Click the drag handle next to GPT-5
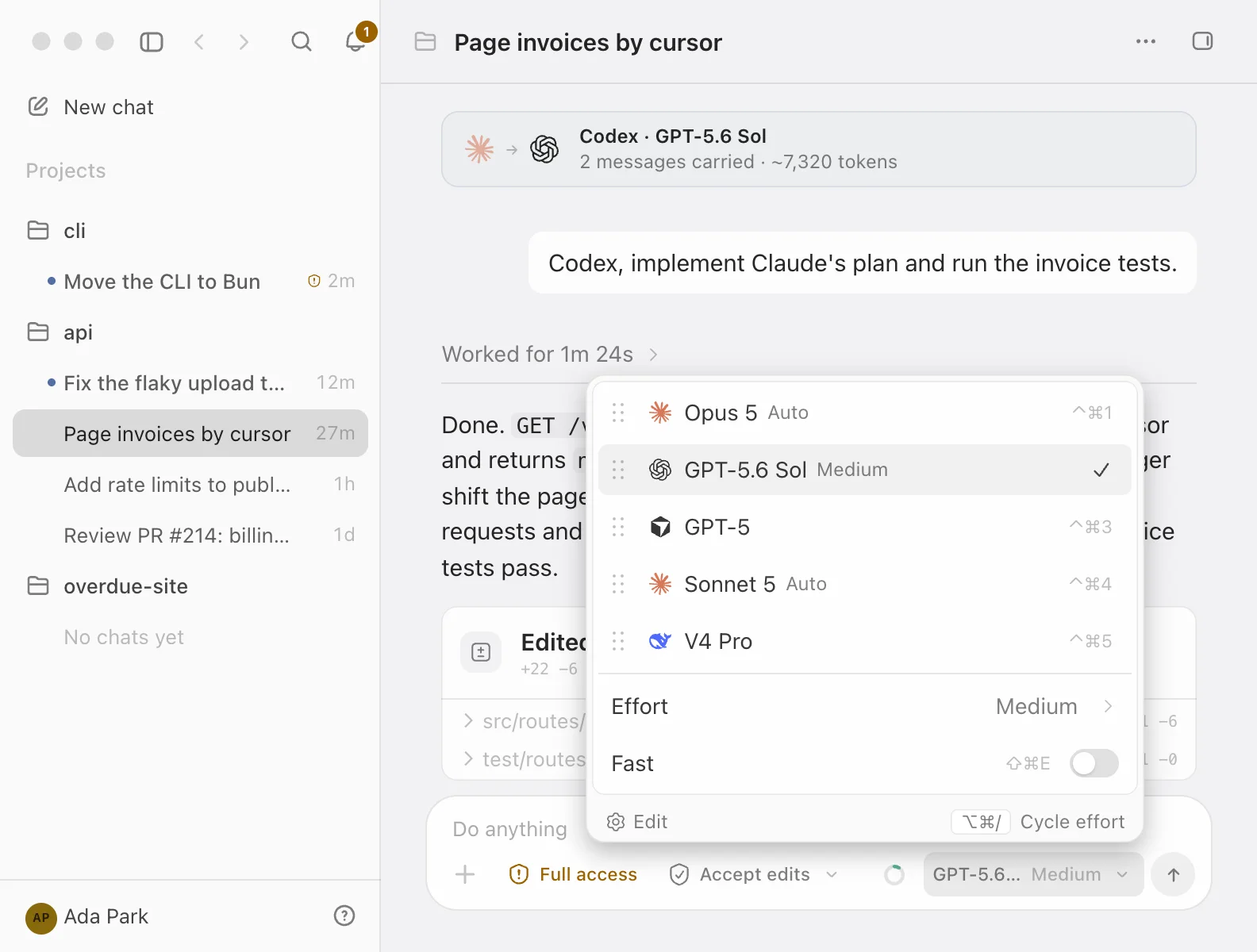This screenshot has height=952, width=1257. (x=618, y=527)
